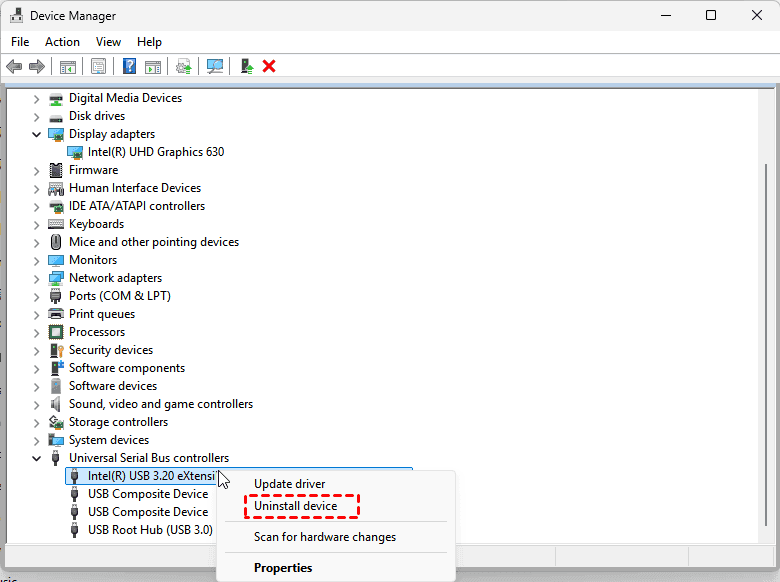Click the Forward arrow toolbar icon
The width and height of the screenshot is (780, 582).
click(37, 66)
